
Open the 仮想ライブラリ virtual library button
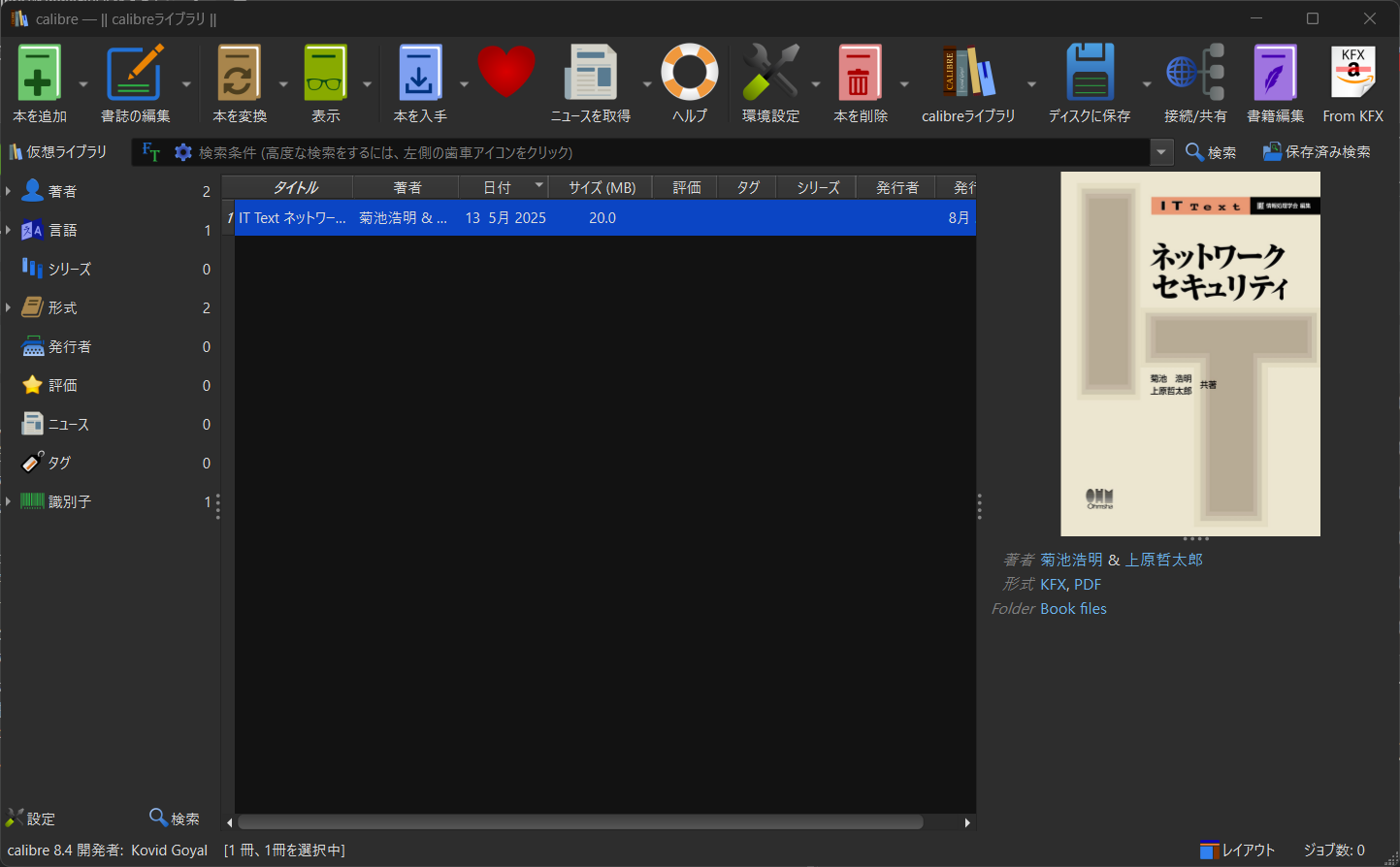coord(57,152)
